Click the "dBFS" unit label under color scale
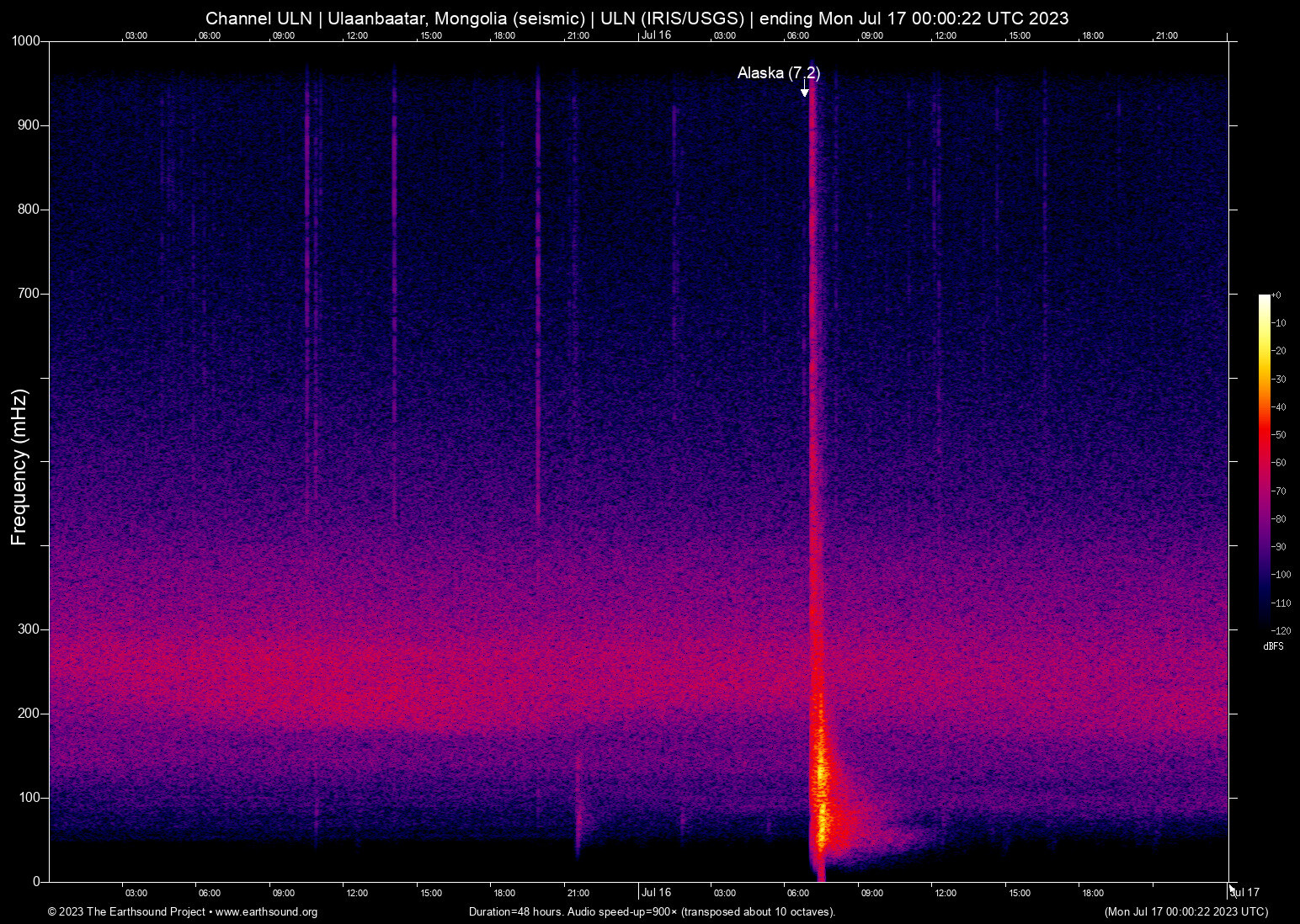This screenshot has width=1300, height=924. pyautogui.click(x=1273, y=646)
